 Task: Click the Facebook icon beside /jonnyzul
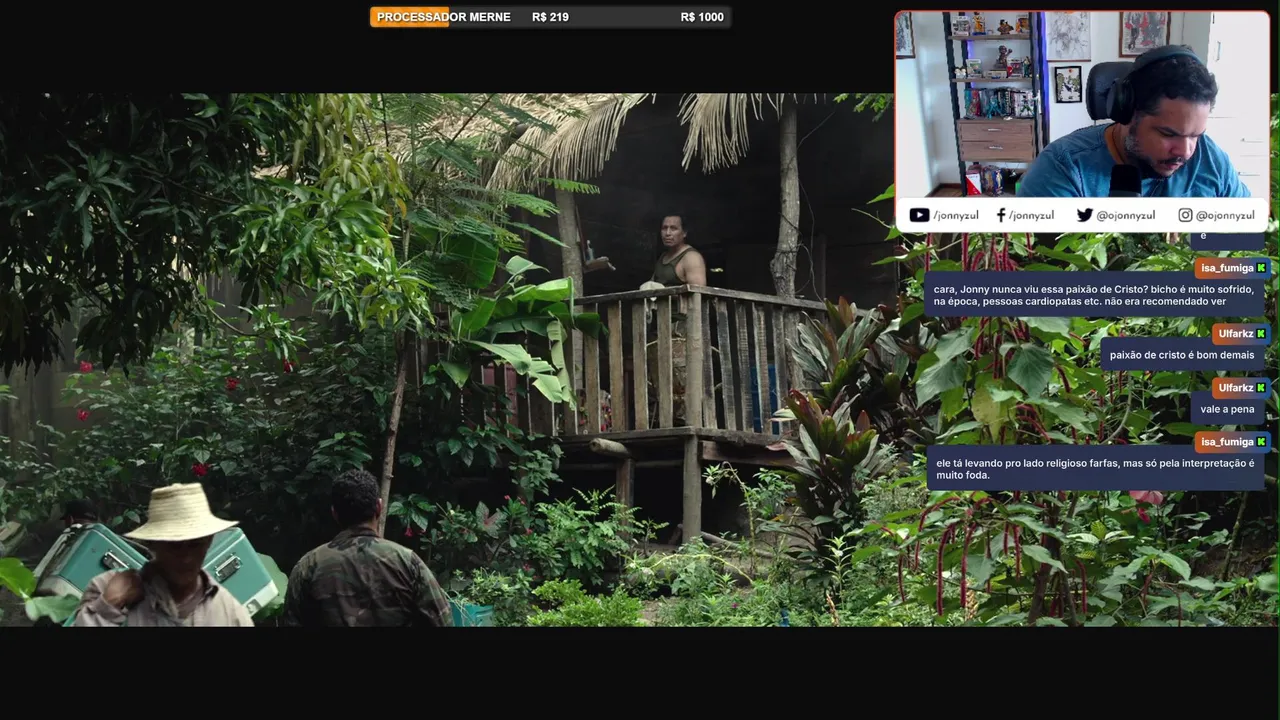pos(1001,215)
